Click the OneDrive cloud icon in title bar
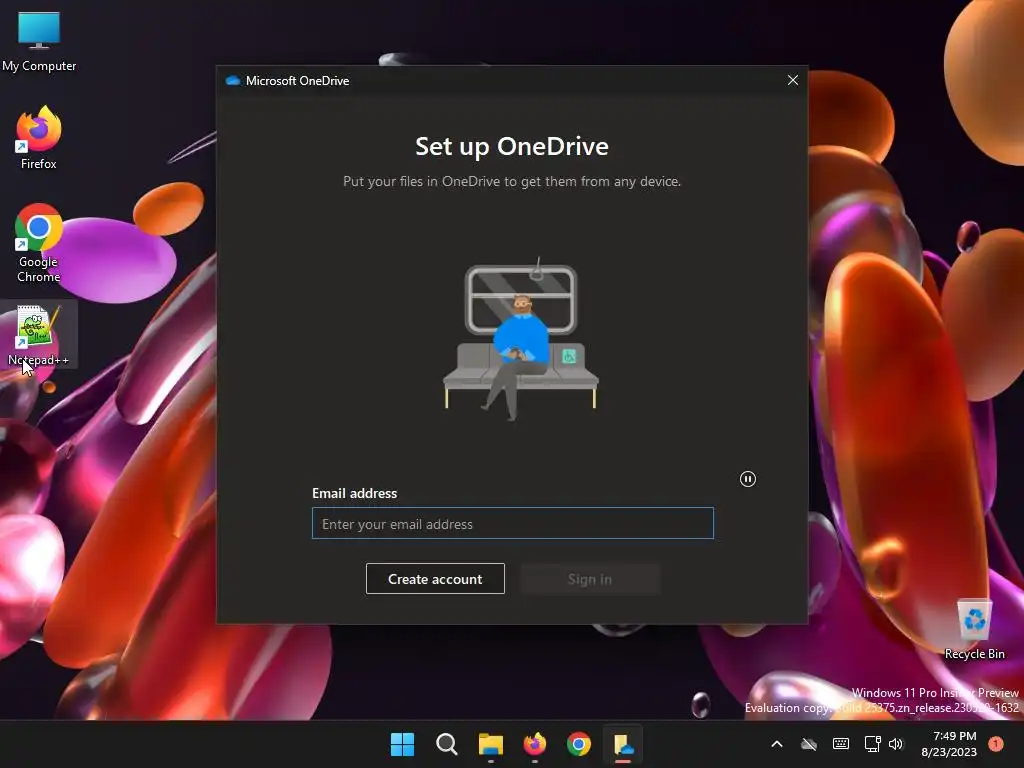 (x=232, y=81)
